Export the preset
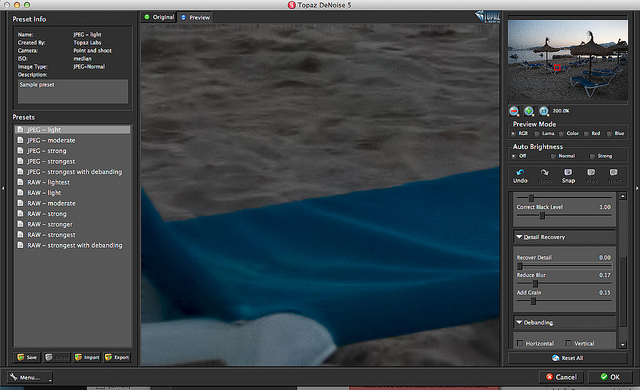 click(x=117, y=357)
